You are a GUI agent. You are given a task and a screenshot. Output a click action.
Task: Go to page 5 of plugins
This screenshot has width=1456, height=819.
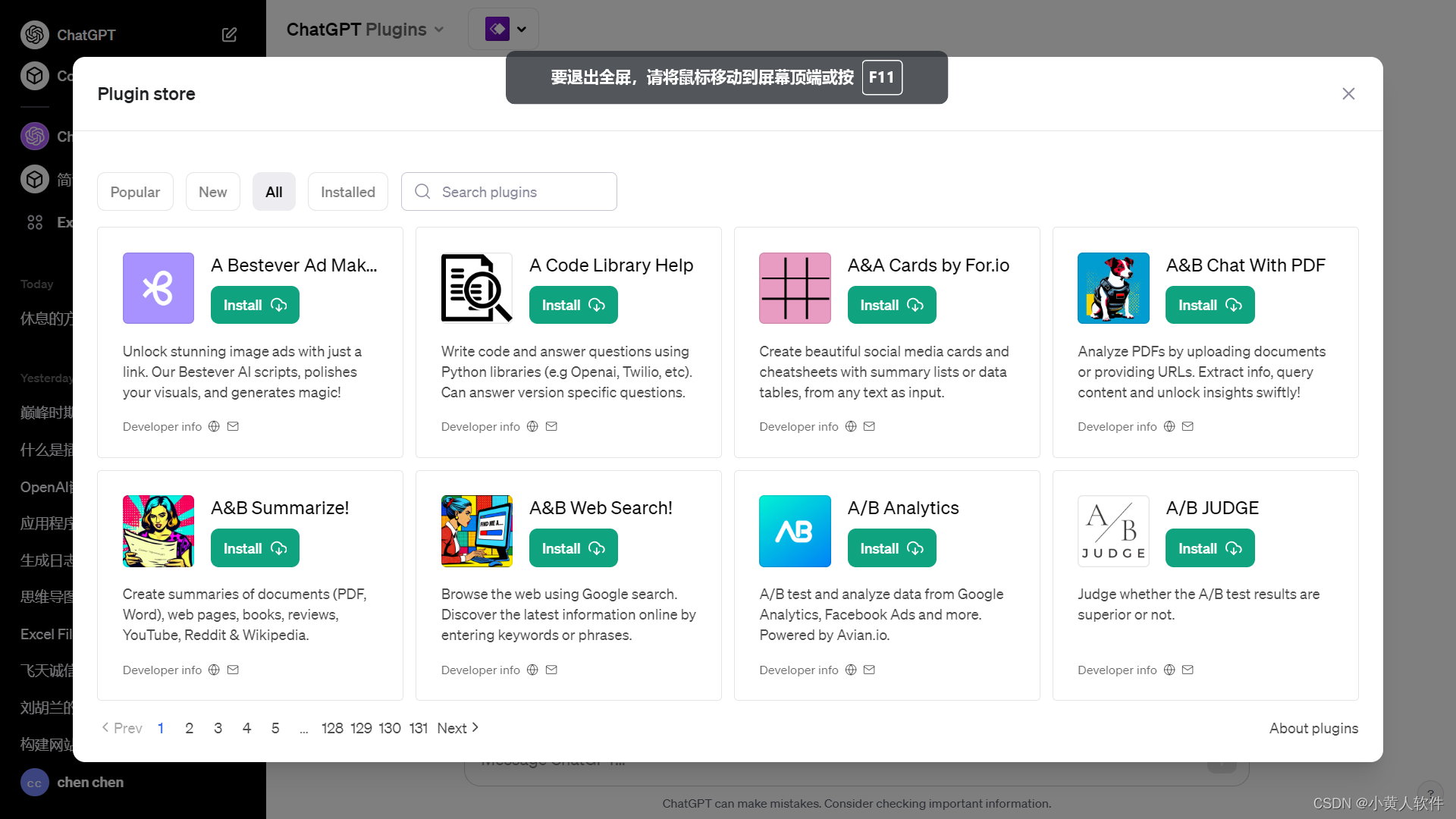pos(275,728)
